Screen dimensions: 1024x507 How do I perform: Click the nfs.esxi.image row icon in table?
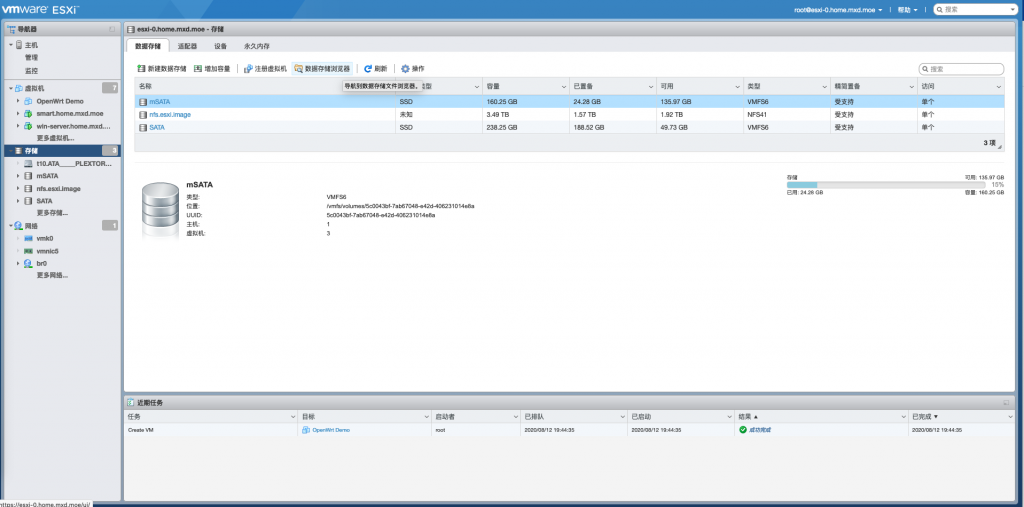(143, 114)
